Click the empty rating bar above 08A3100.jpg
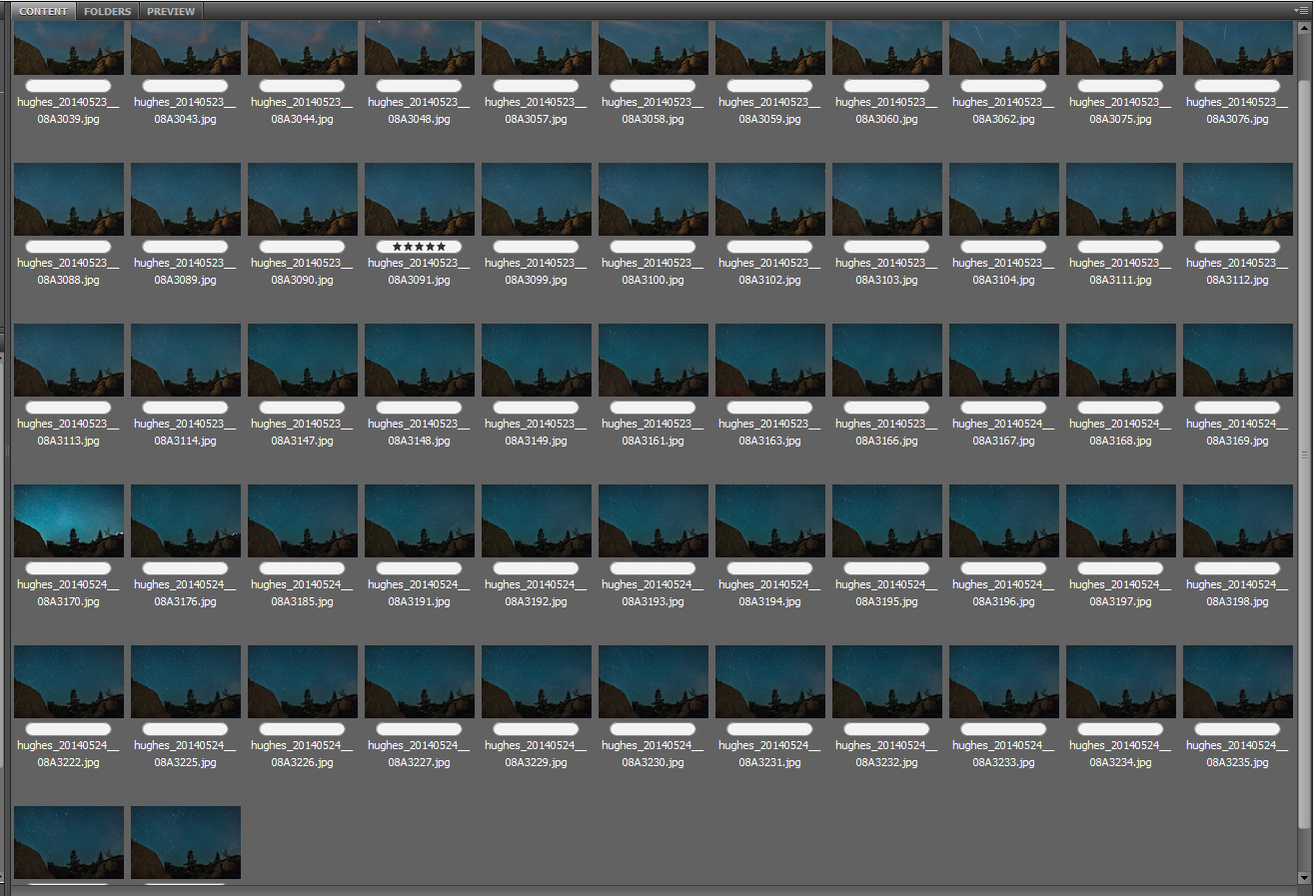The image size is (1313, 896). click(654, 246)
